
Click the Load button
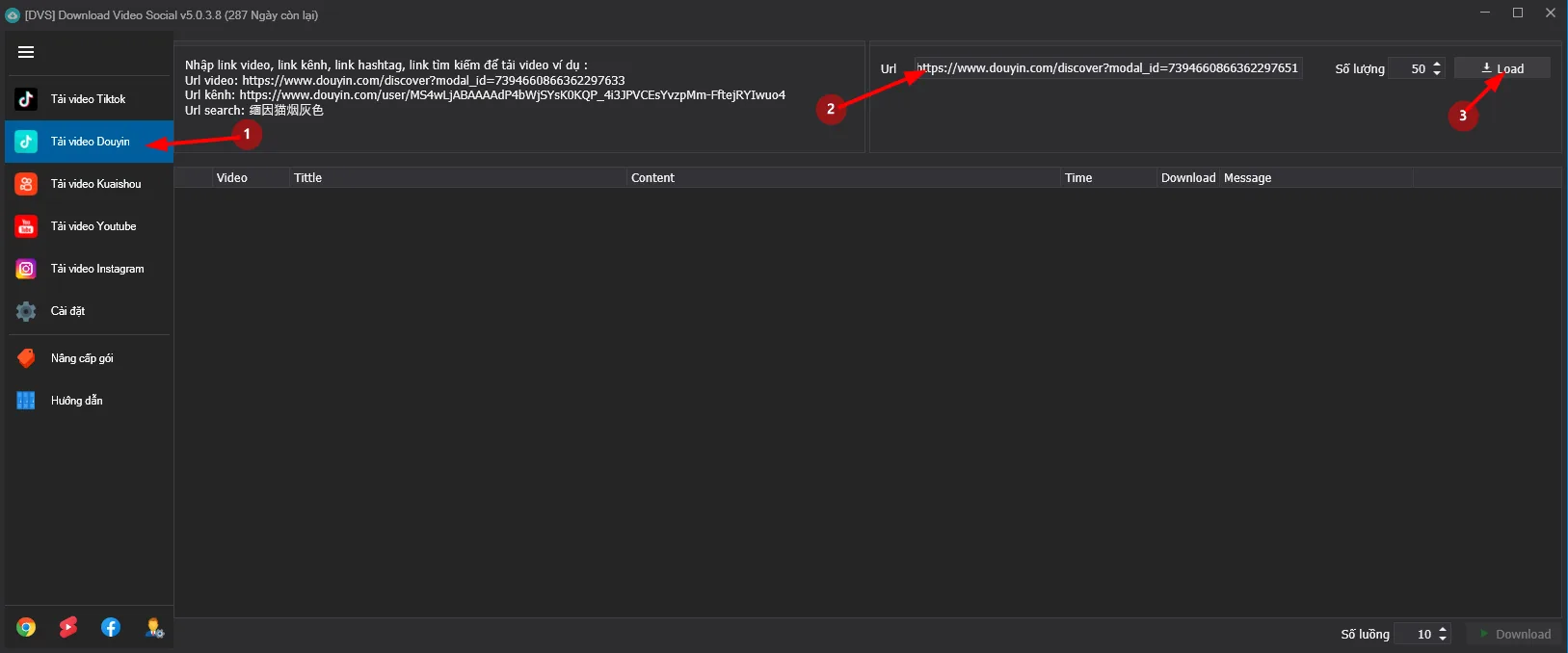point(1502,68)
